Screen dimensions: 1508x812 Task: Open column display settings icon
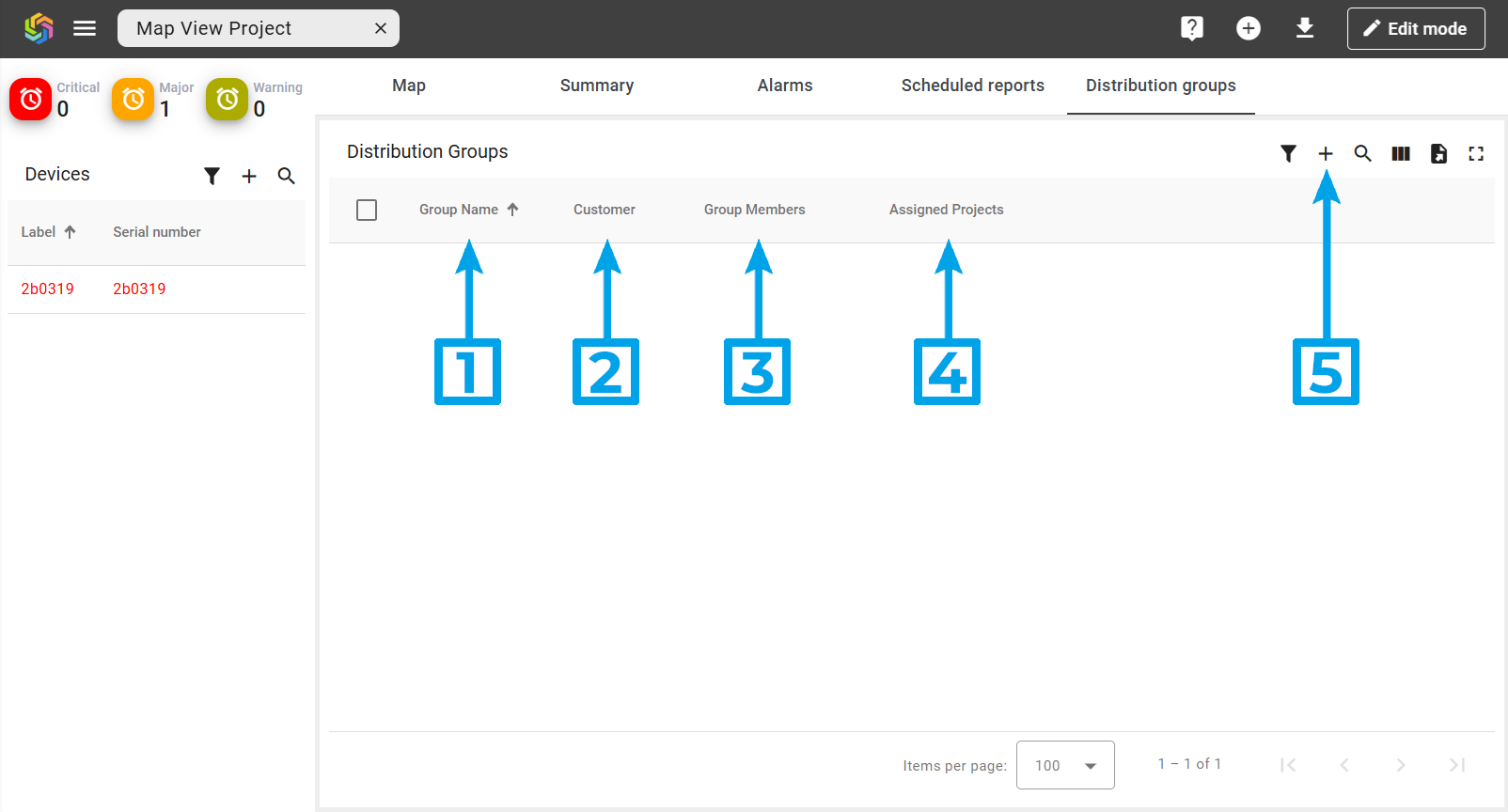pos(1400,153)
